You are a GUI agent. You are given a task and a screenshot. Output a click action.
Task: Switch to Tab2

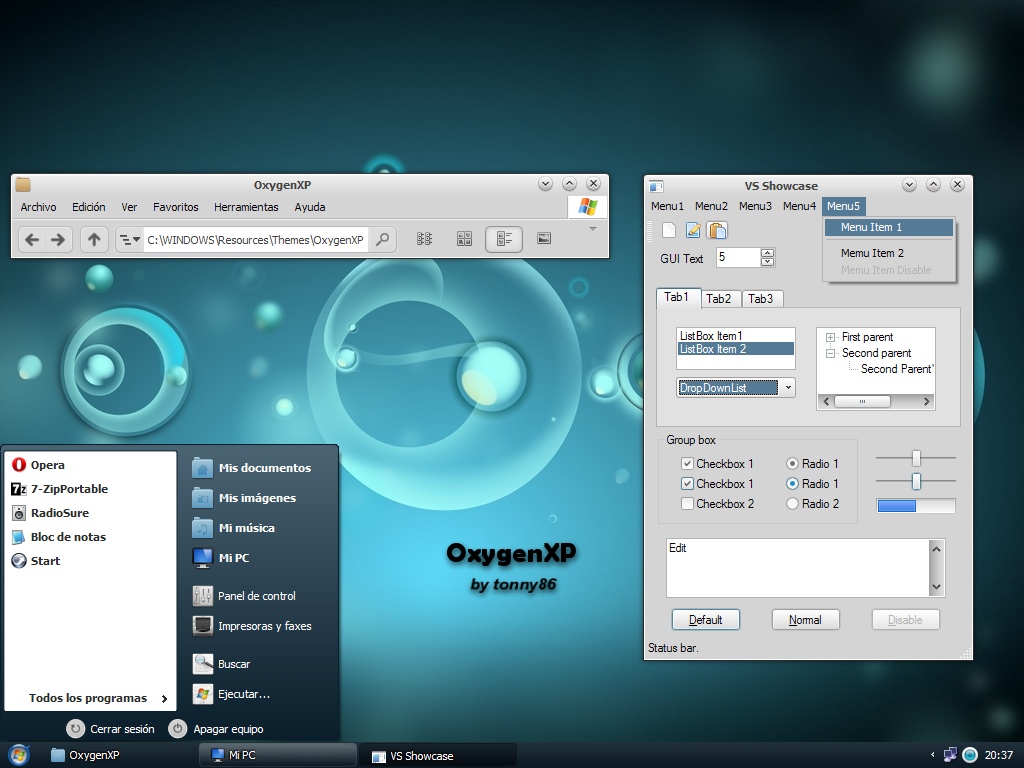tap(719, 298)
